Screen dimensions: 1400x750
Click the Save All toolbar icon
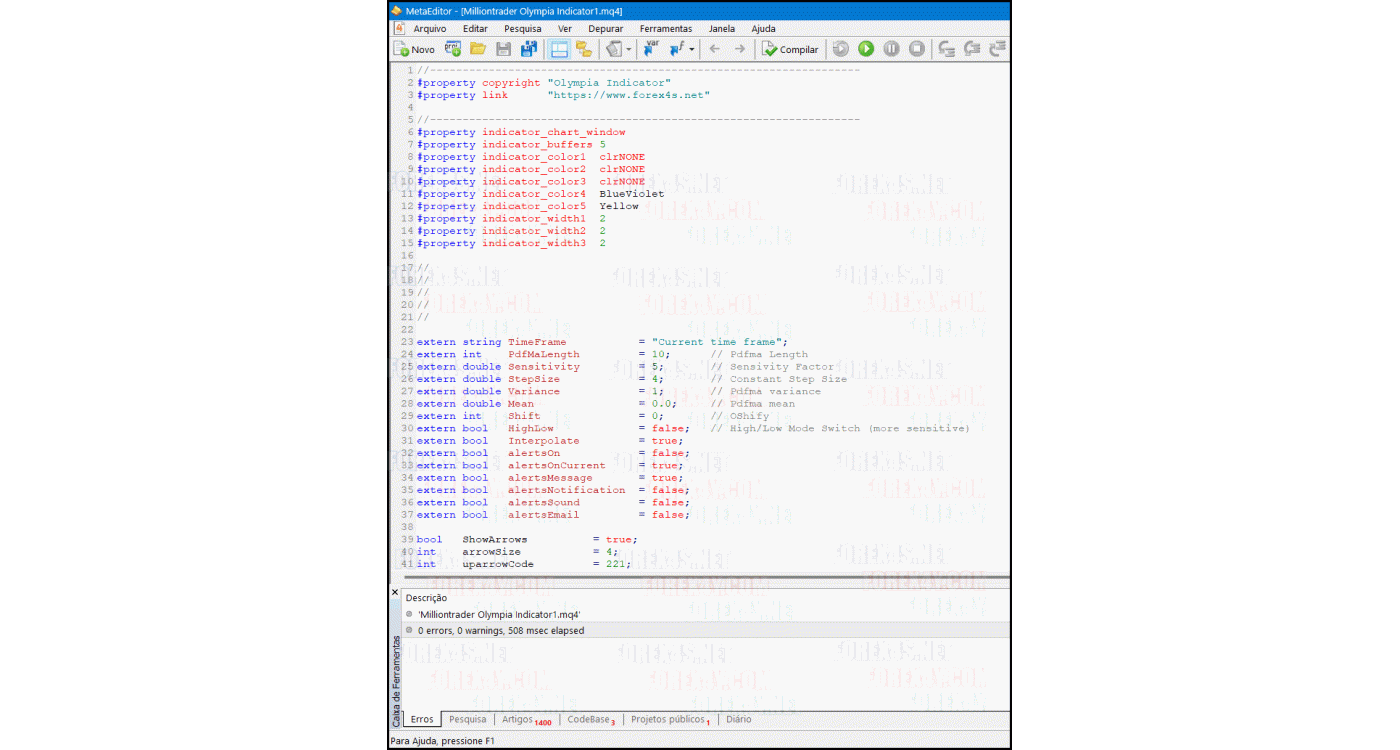[529, 49]
